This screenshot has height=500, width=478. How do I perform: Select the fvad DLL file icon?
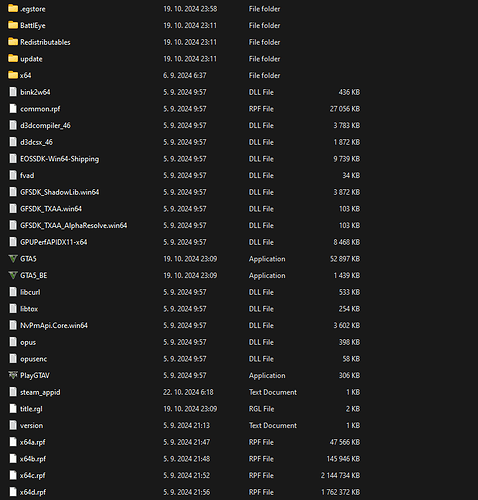pyautogui.click(x=13, y=175)
